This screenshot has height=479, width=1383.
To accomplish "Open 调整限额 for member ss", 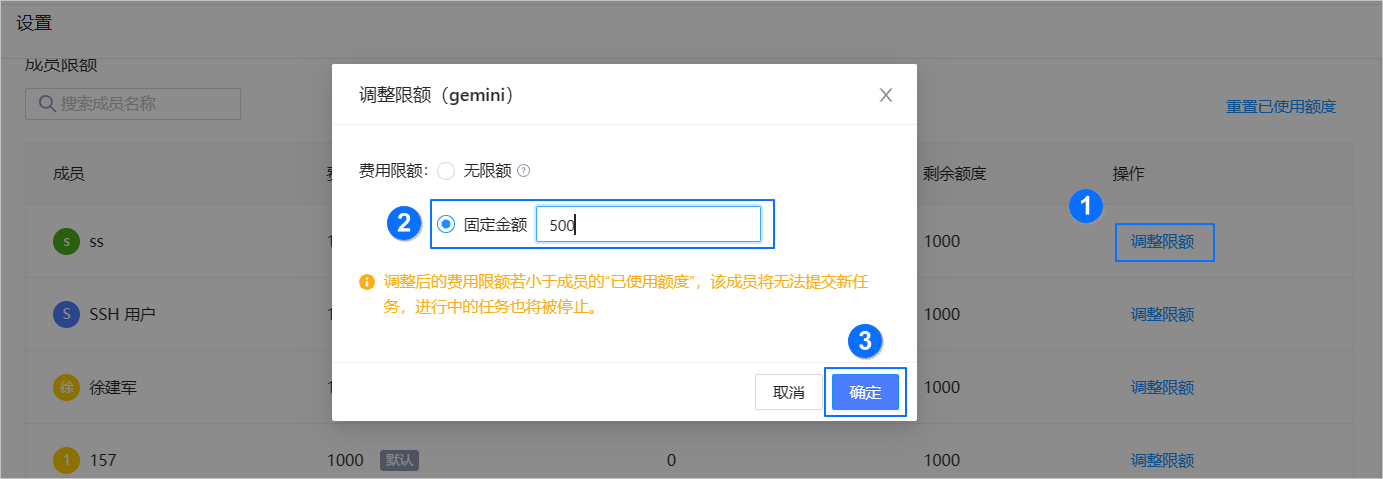I will pyautogui.click(x=1162, y=242).
